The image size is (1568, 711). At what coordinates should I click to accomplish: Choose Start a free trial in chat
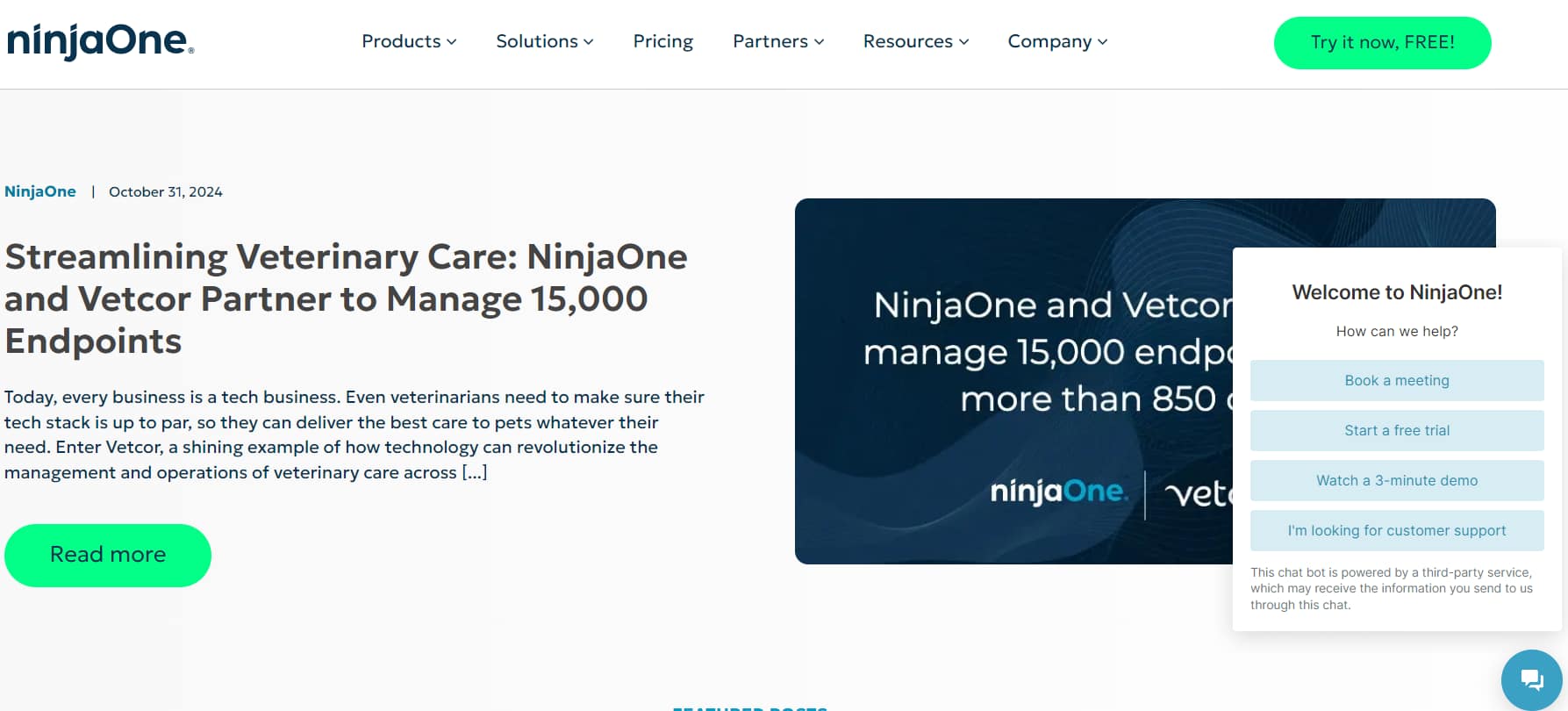pyautogui.click(x=1396, y=430)
